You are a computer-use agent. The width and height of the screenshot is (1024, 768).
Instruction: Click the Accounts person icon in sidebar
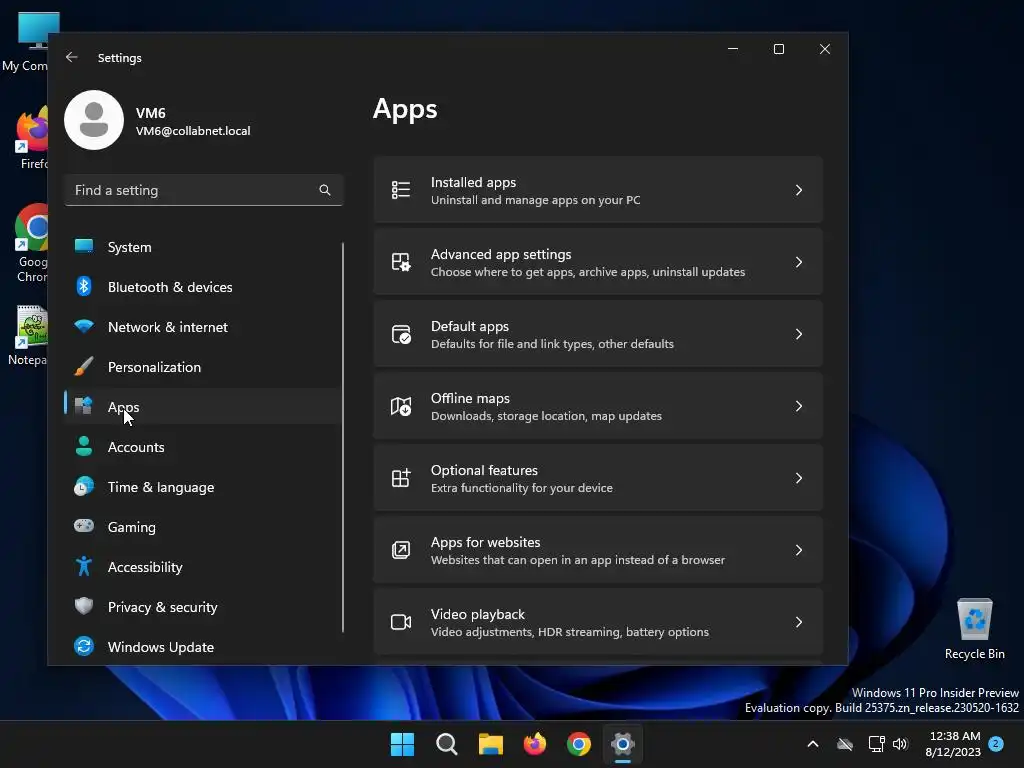point(84,446)
